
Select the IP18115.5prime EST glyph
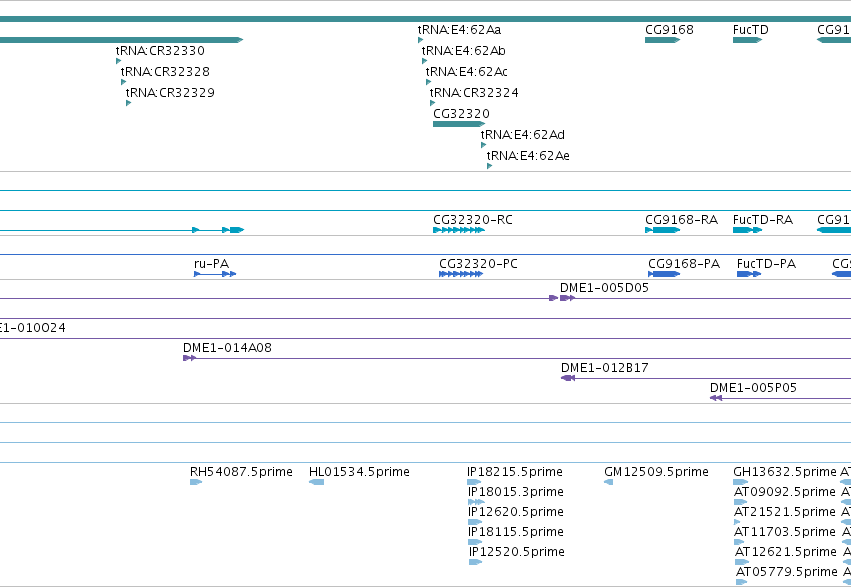(x=475, y=542)
